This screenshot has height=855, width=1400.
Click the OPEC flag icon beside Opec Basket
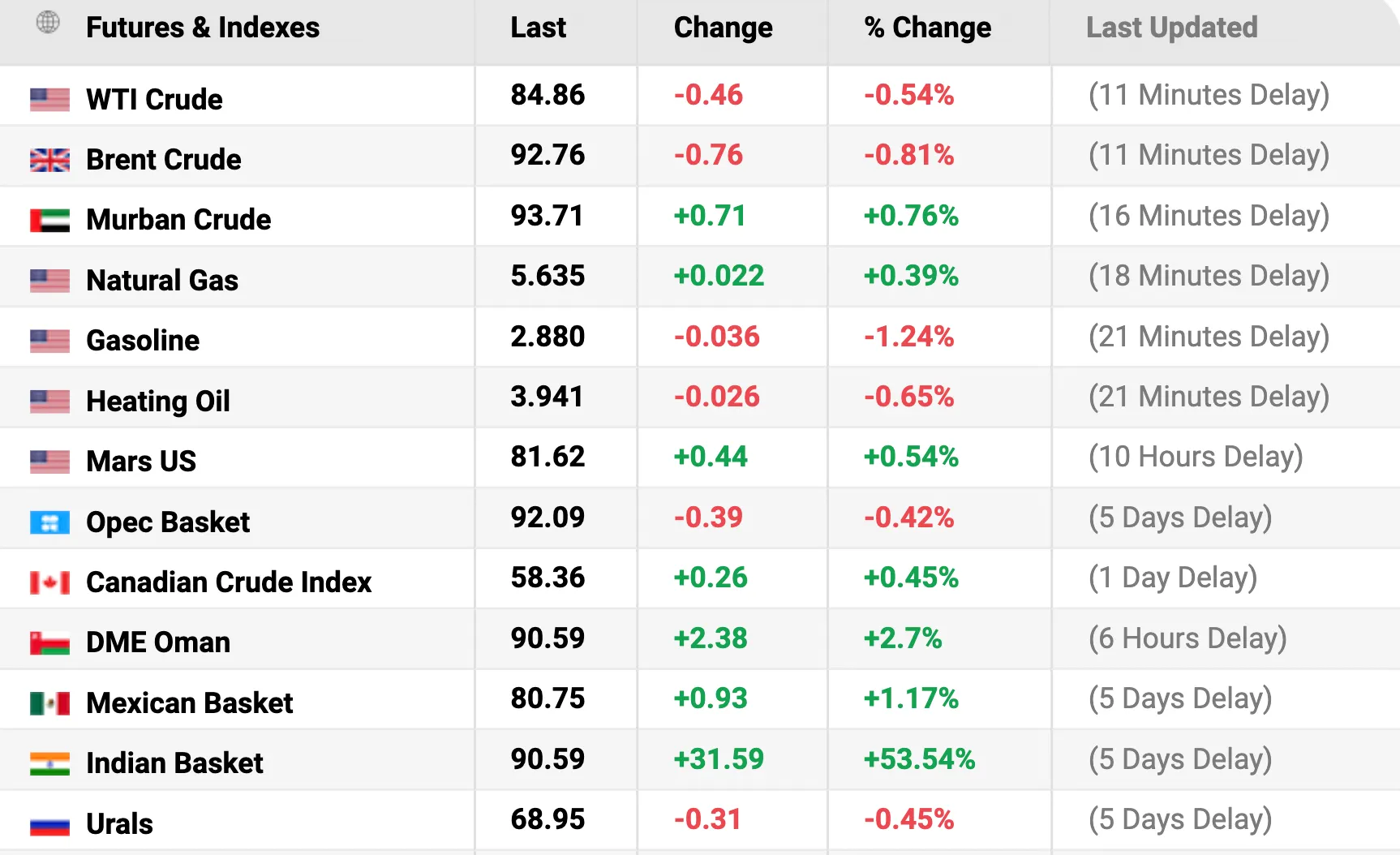pos(49,522)
